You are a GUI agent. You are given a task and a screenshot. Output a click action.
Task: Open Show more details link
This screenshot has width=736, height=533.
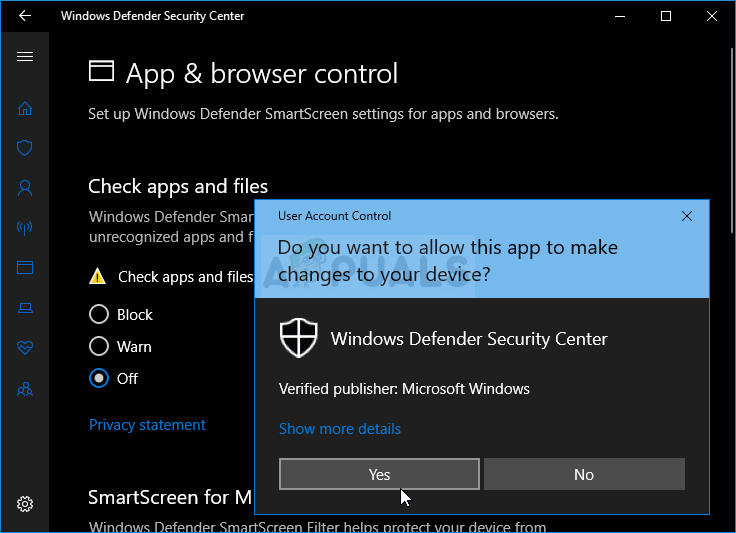340,429
